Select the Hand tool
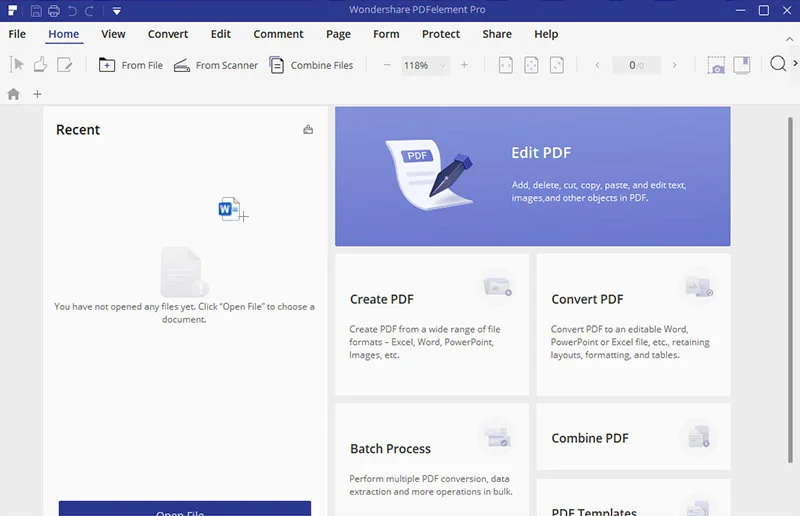The image size is (800, 516). (40, 65)
